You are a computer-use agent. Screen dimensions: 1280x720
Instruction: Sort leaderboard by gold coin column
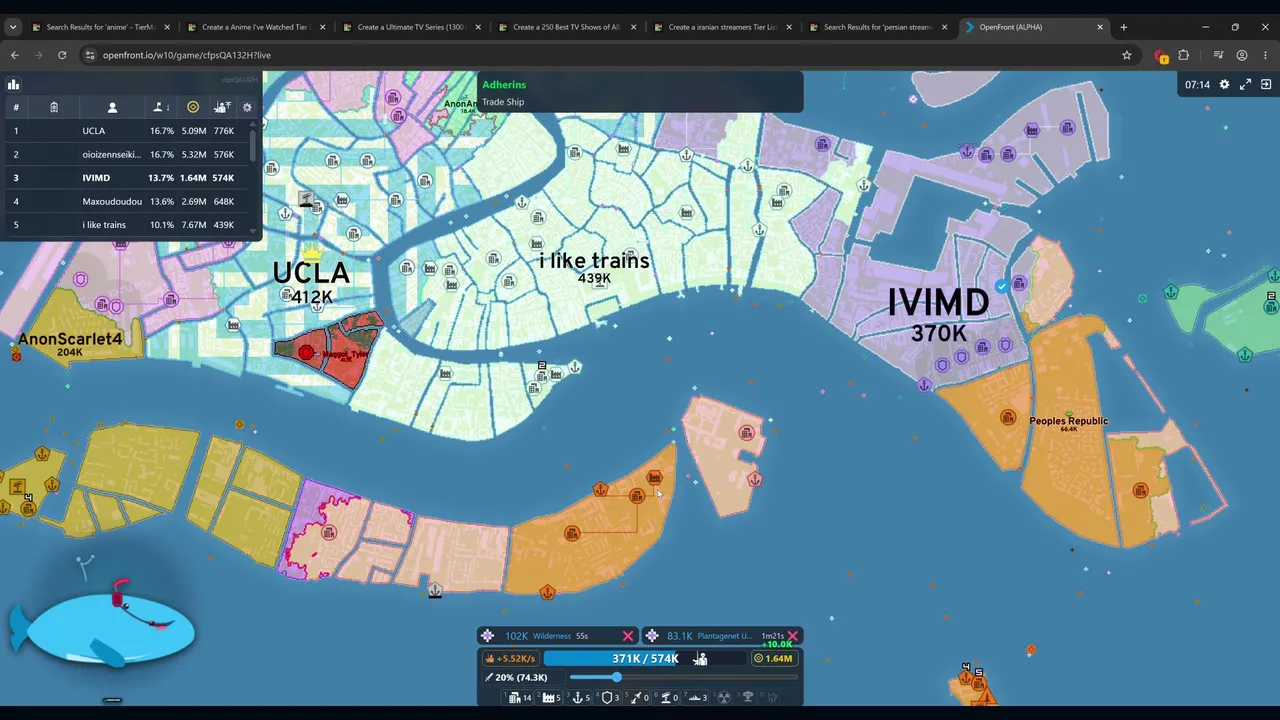pyautogui.click(x=193, y=107)
